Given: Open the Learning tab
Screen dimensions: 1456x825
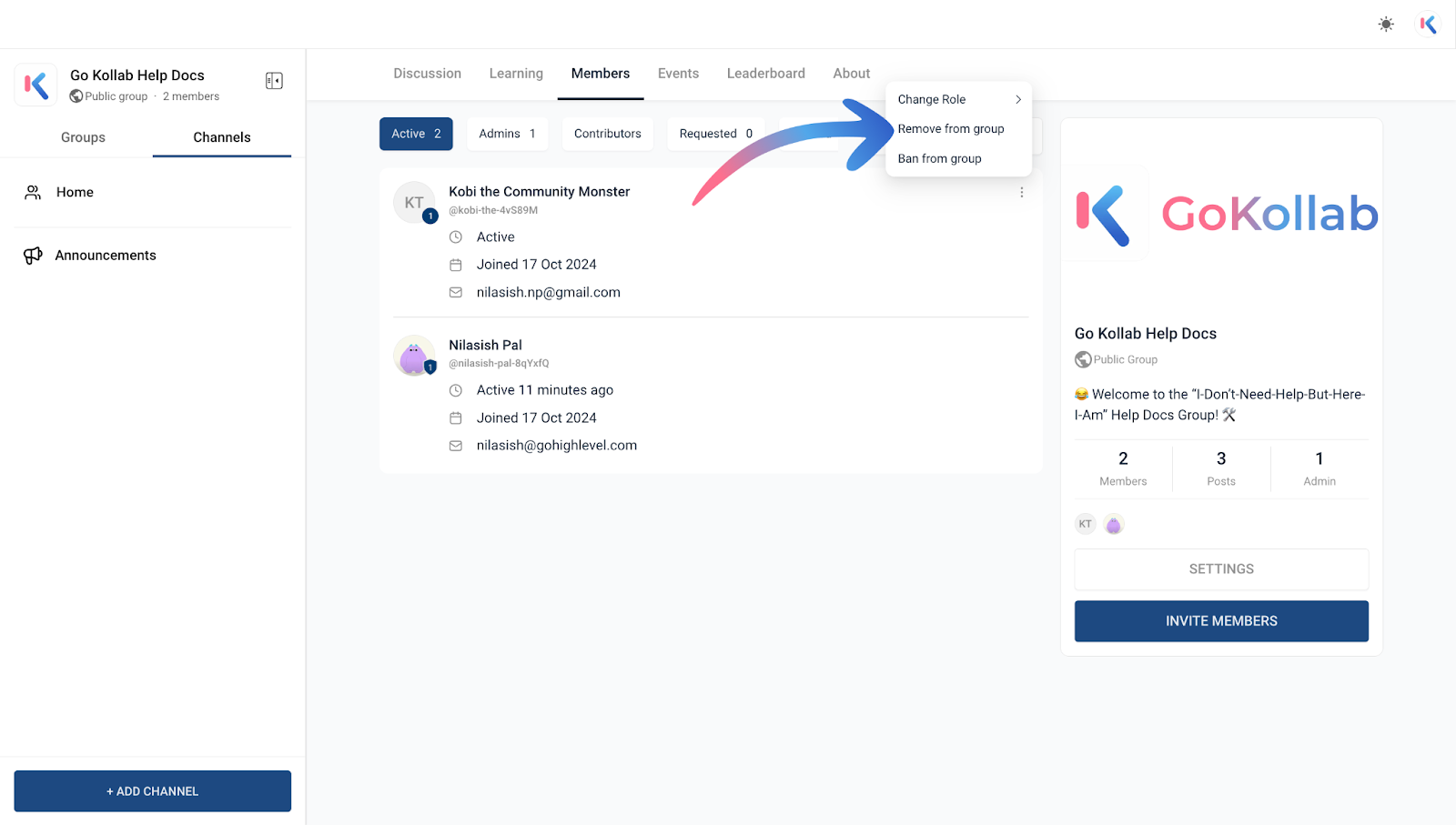Looking at the screenshot, I should (x=516, y=74).
